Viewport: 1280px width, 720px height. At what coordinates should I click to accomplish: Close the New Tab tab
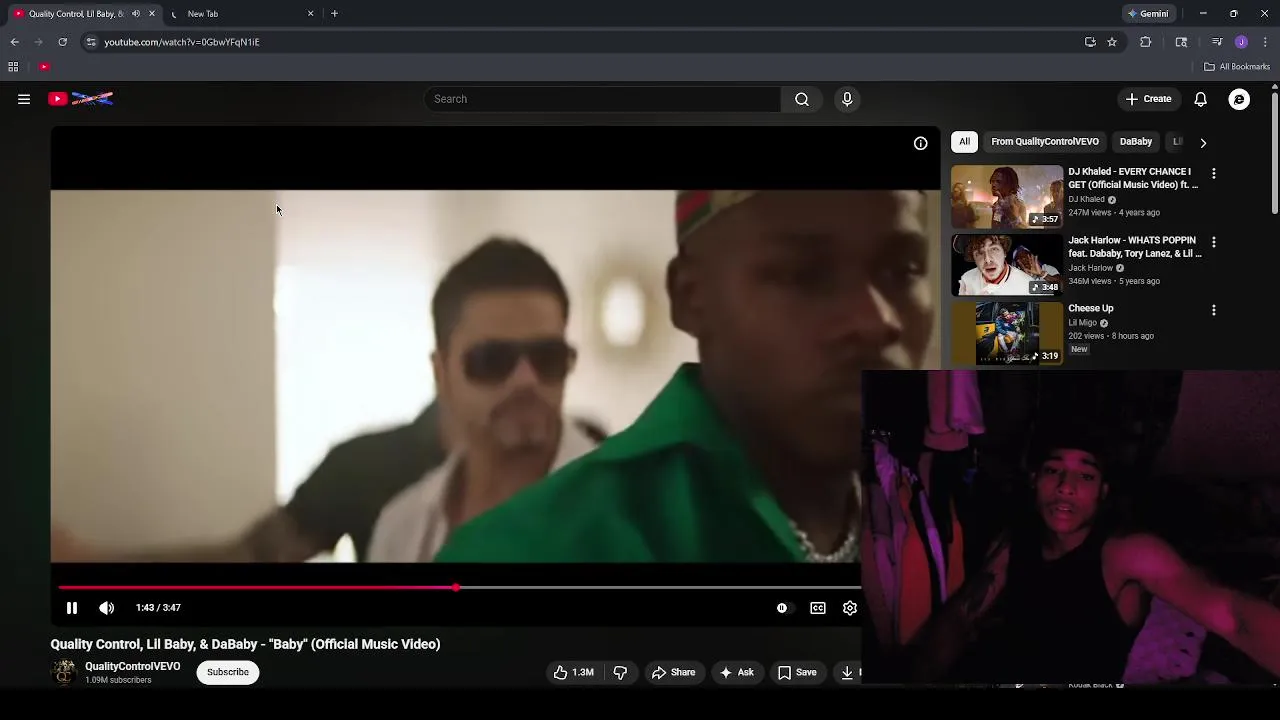[310, 14]
